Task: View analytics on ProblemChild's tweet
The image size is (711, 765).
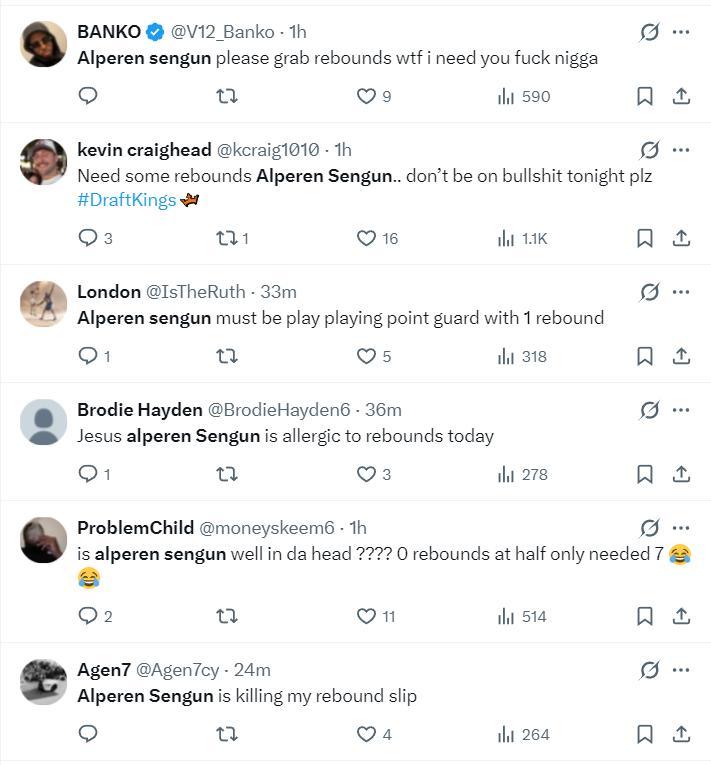Action: pyautogui.click(x=522, y=616)
